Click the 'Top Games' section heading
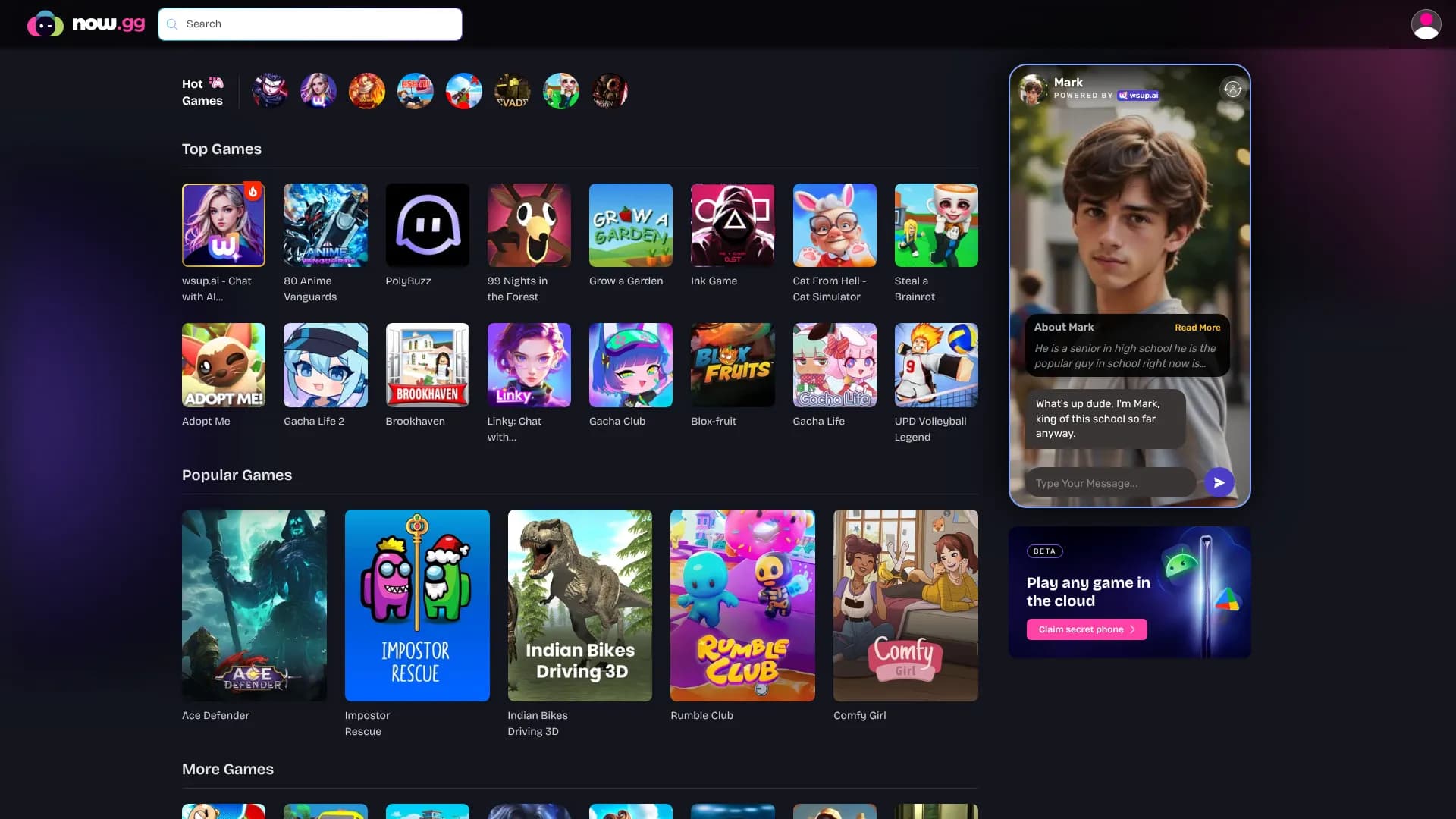This screenshot has width=1456, height=819. tap(221, 149)
